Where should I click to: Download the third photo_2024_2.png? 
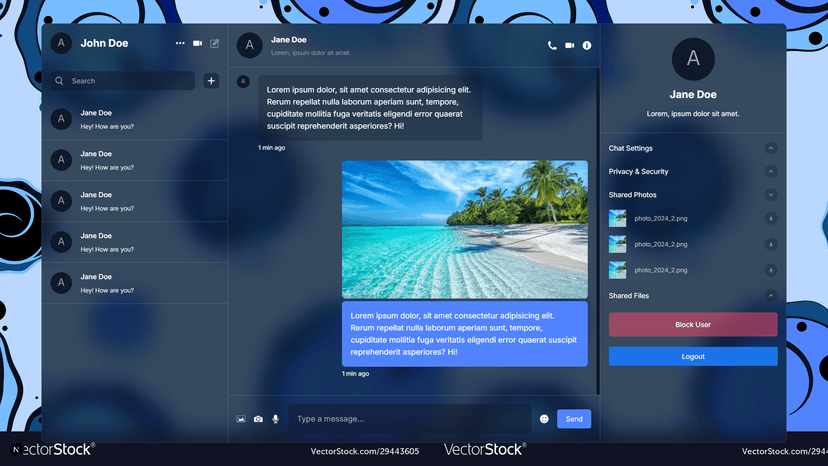click(x=771, y=270)
